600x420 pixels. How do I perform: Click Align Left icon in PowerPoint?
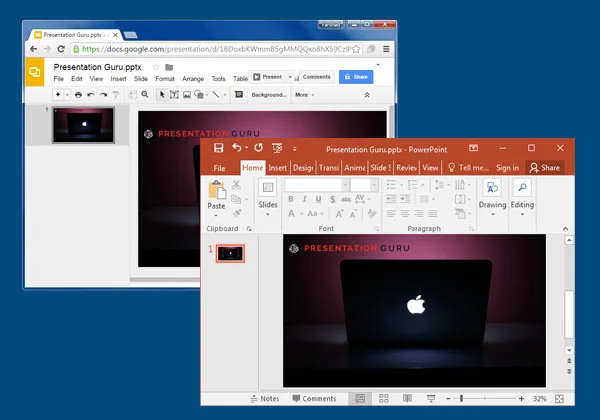(x=391, y=213)
